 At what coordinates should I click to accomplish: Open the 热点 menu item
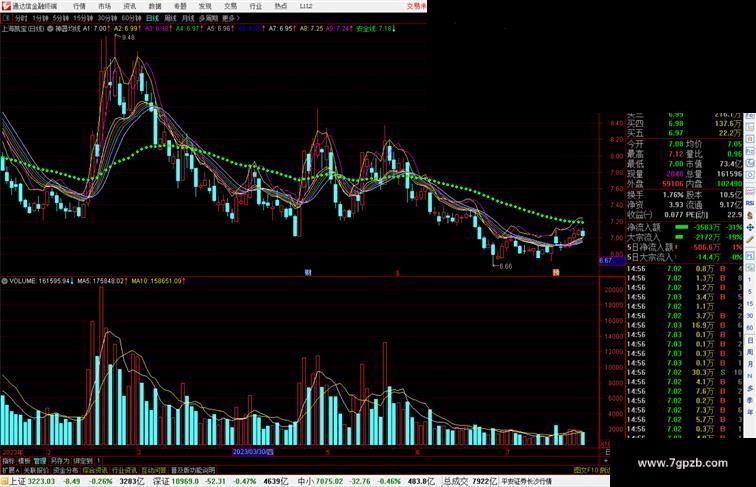pos(281,6)
